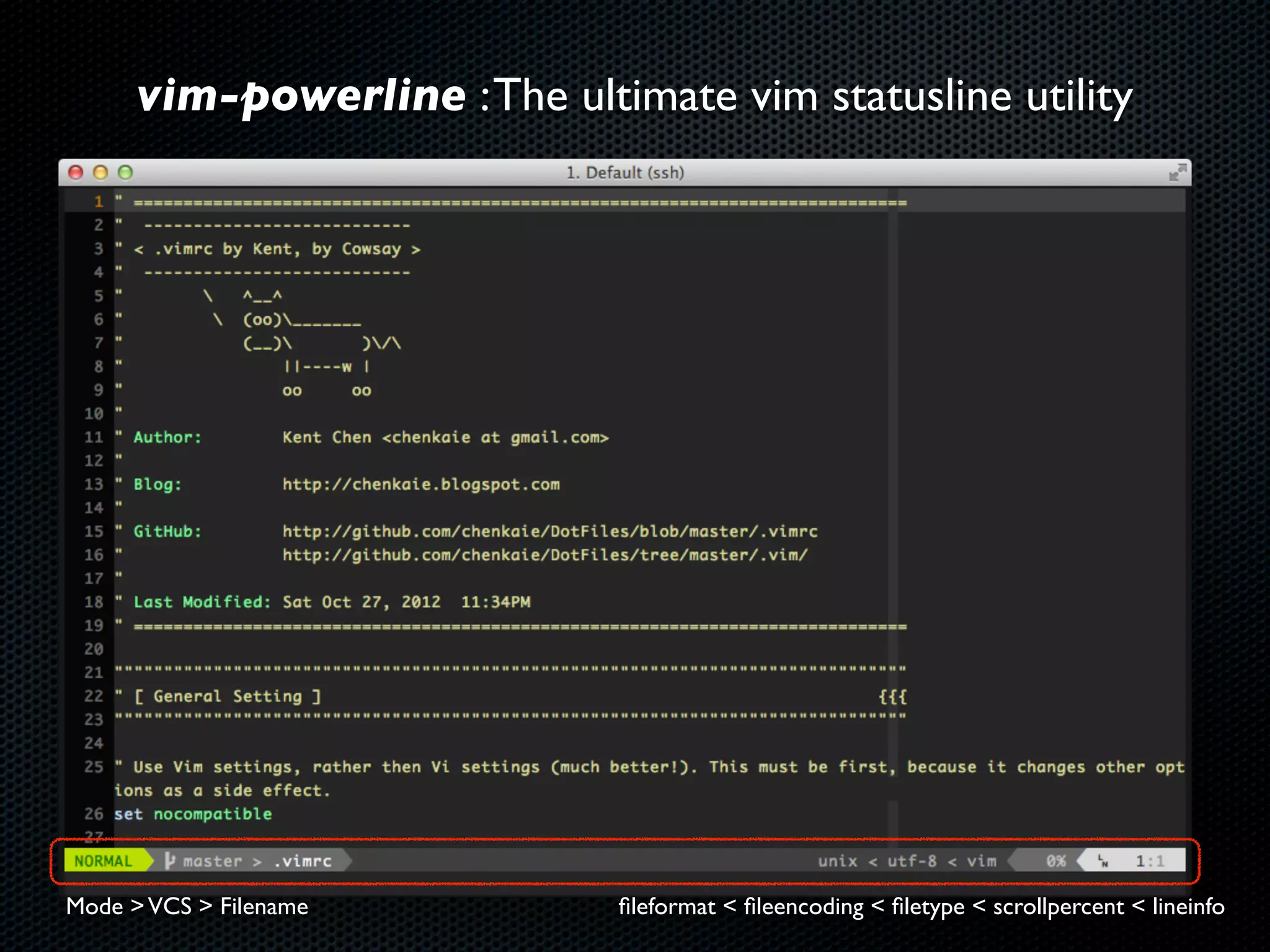Click the {{{ fold marker on line 22
Screen dimensions: 1270x952
(x=892, y=697)
